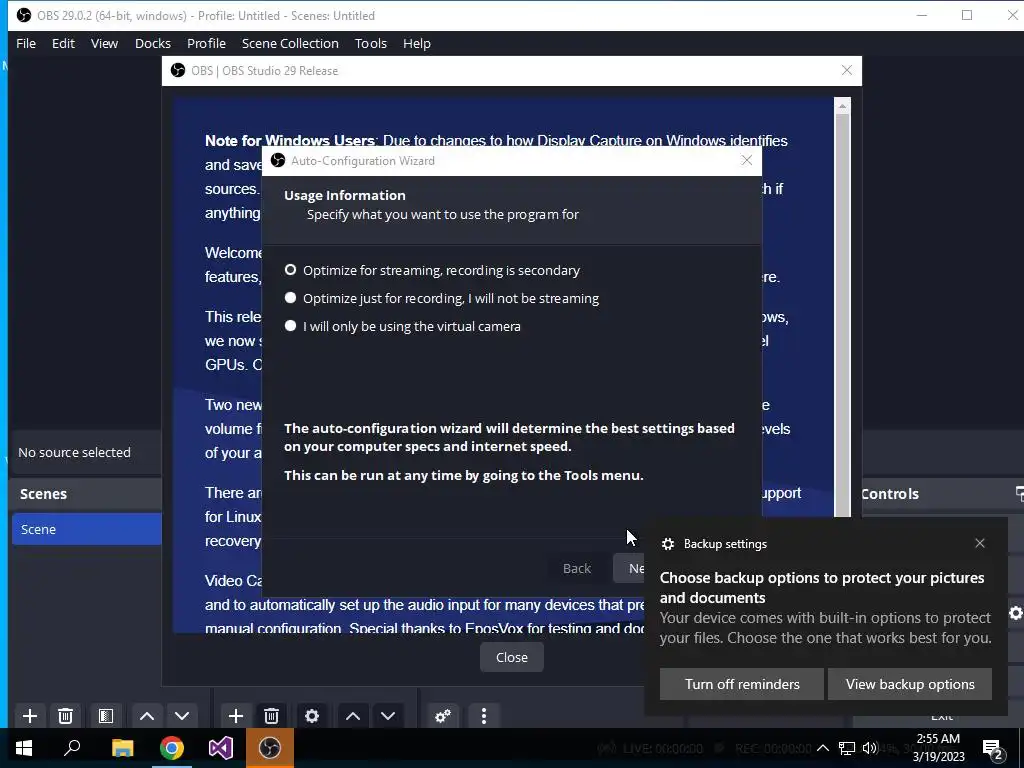The height and width of the screenshot is (768, 1024).
Task: Remove the selected scene with the Scenes trash icon
Action: click(65, 716)
